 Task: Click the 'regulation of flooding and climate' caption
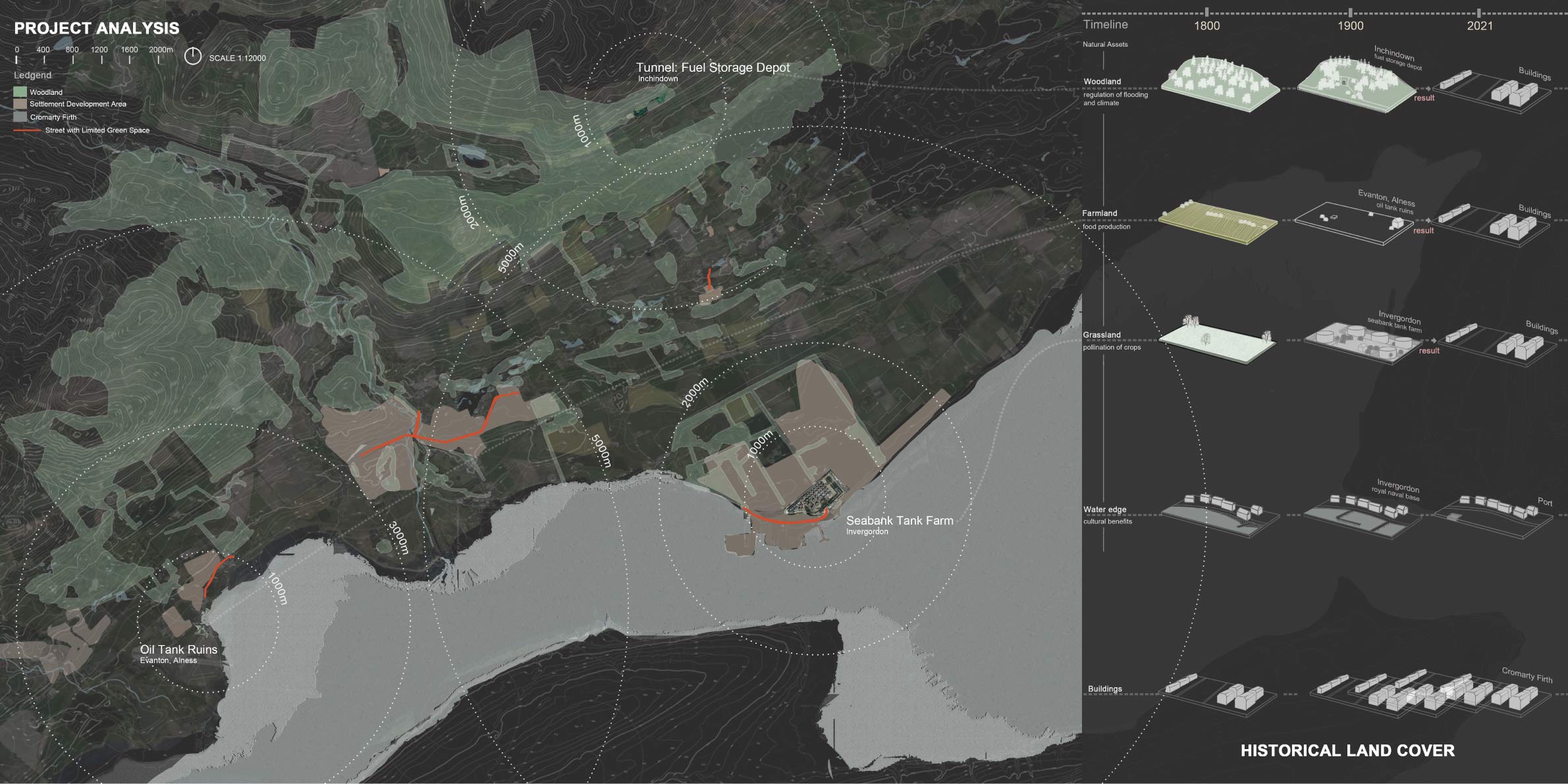1115,99
